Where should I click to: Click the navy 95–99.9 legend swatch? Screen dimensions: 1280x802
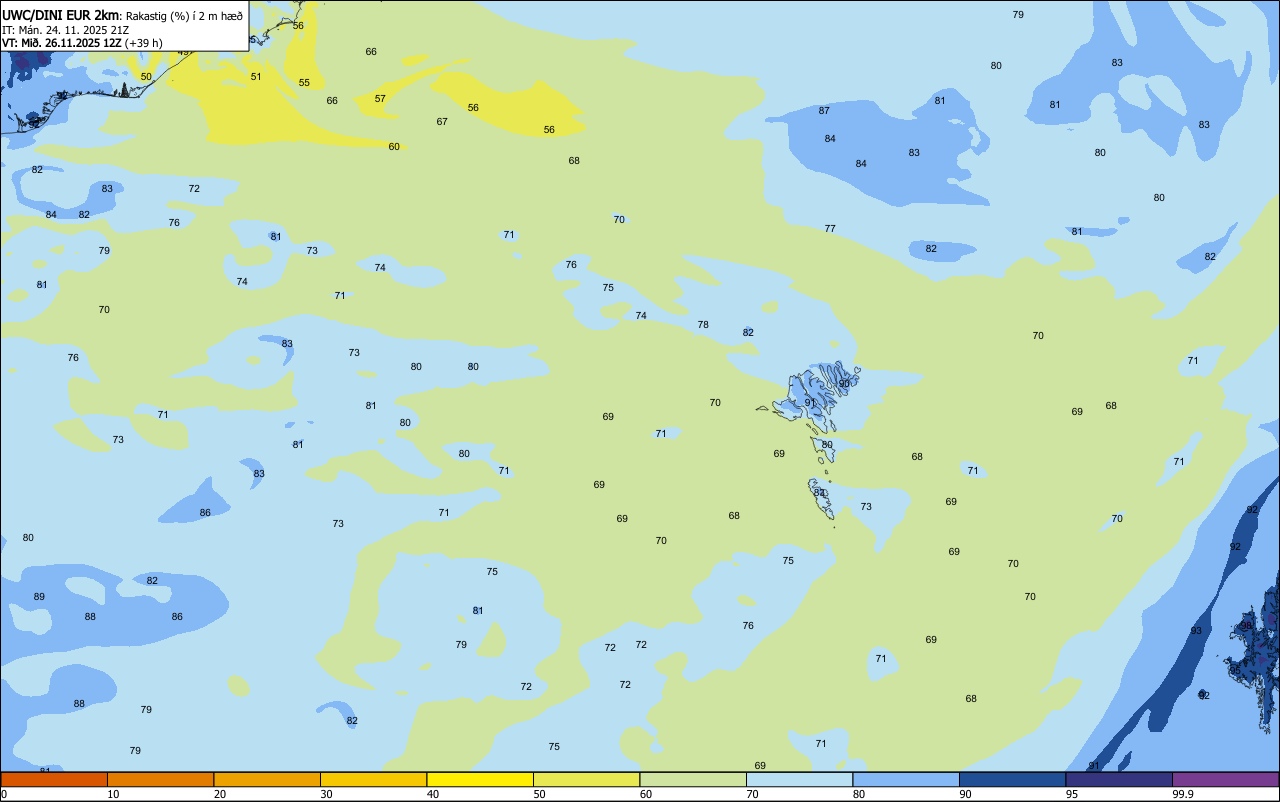(x=1119, y=779)
